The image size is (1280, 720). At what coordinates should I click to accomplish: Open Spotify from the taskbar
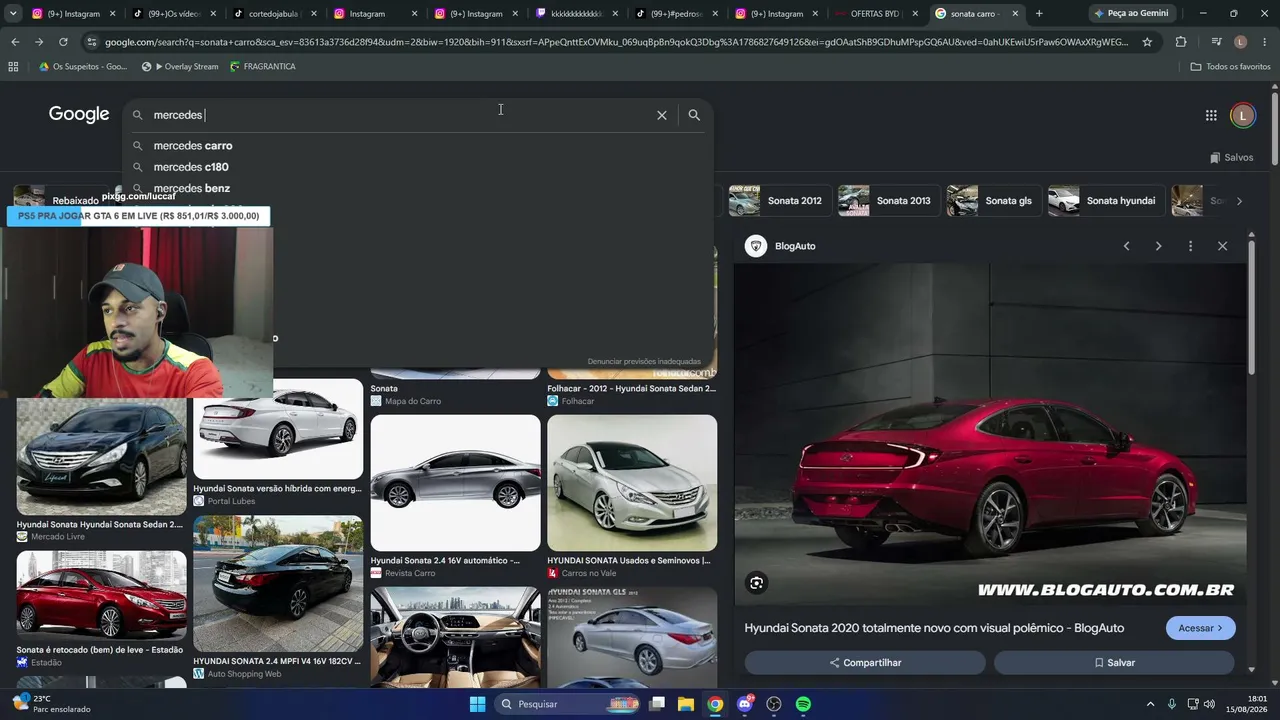click(x=803, y=704)
